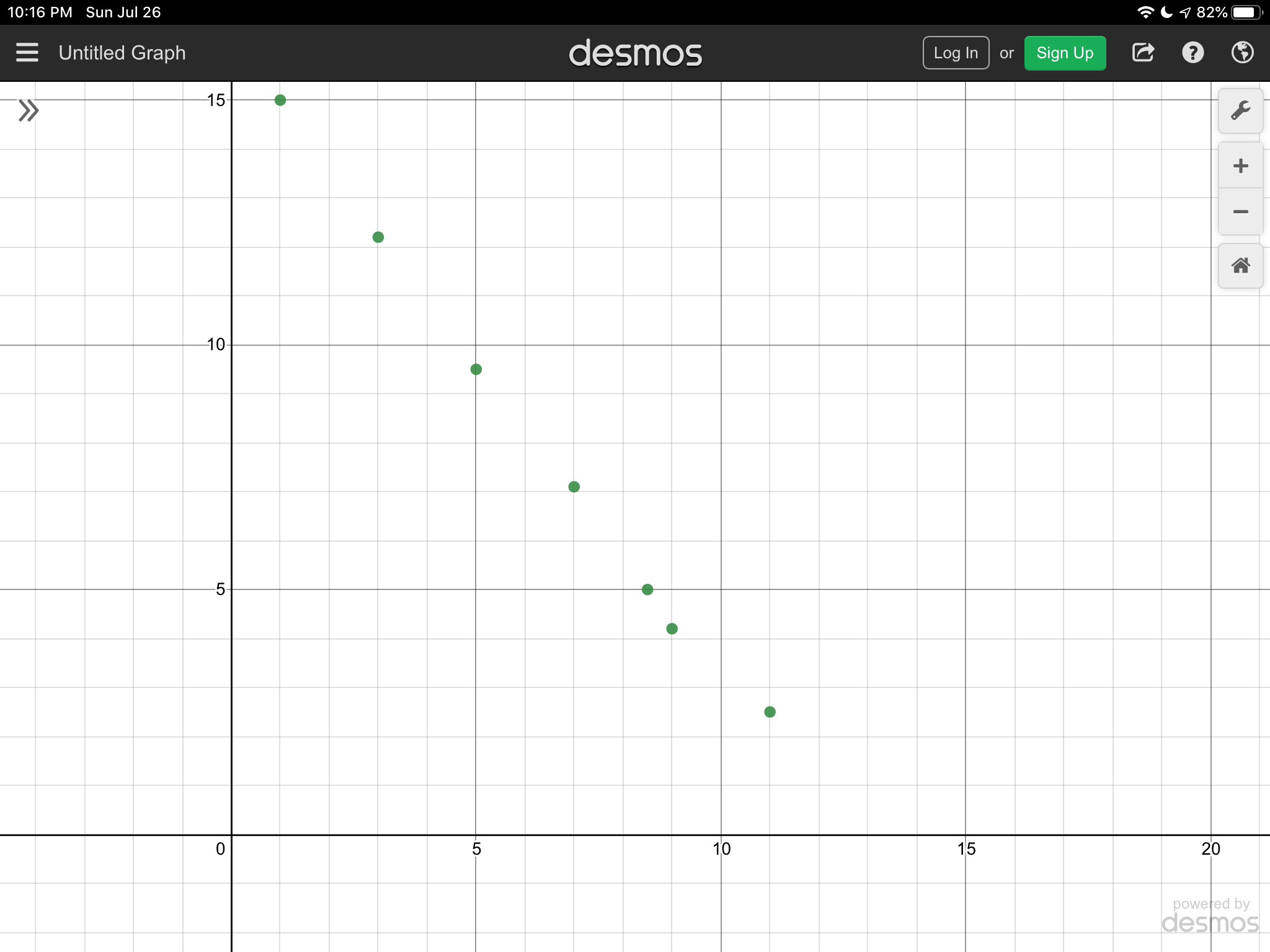Viewport: 1270px width, 952px height.
Task: Open Graph Settings wrench icon
Action: click(1240, 111)
